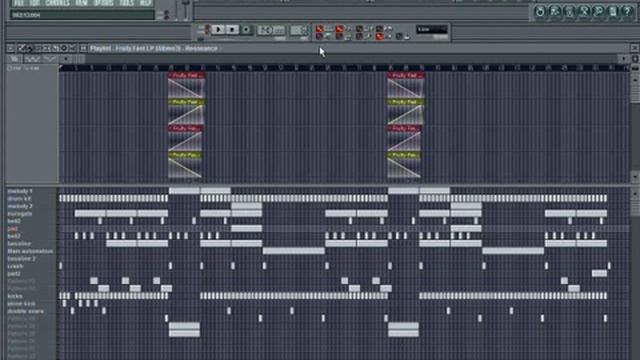Image resolution: width=640 pixels, height=360 pixels.
Task: Select the bassline 2 pattern row name
Action: click(x=22, y=259)
